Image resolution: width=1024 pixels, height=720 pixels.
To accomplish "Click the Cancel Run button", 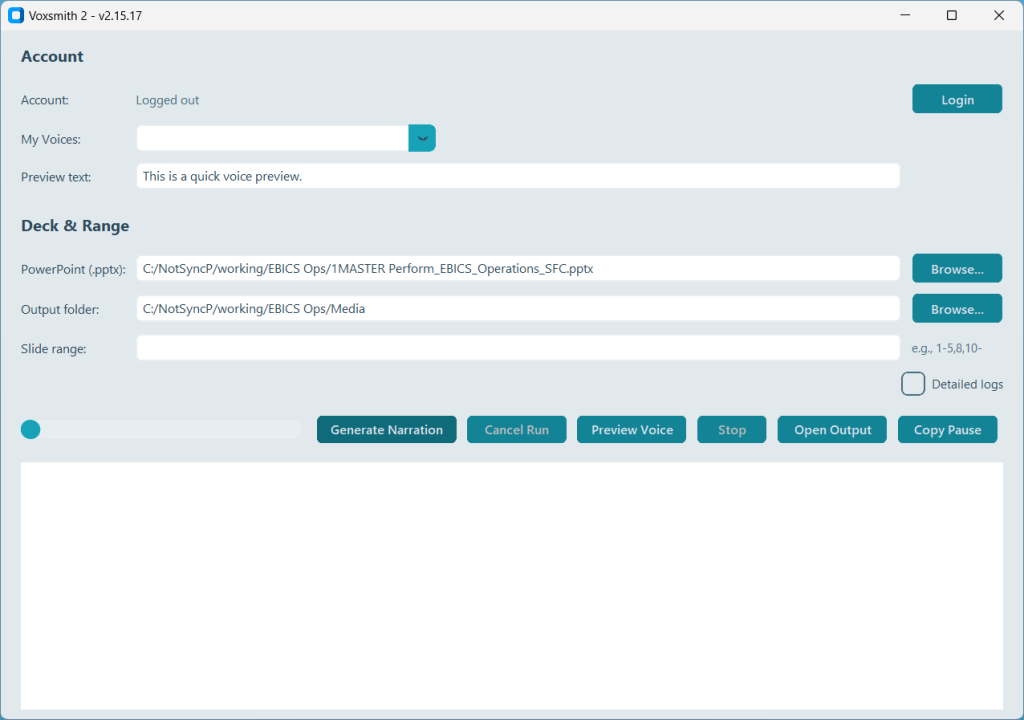I will [517, 429].
